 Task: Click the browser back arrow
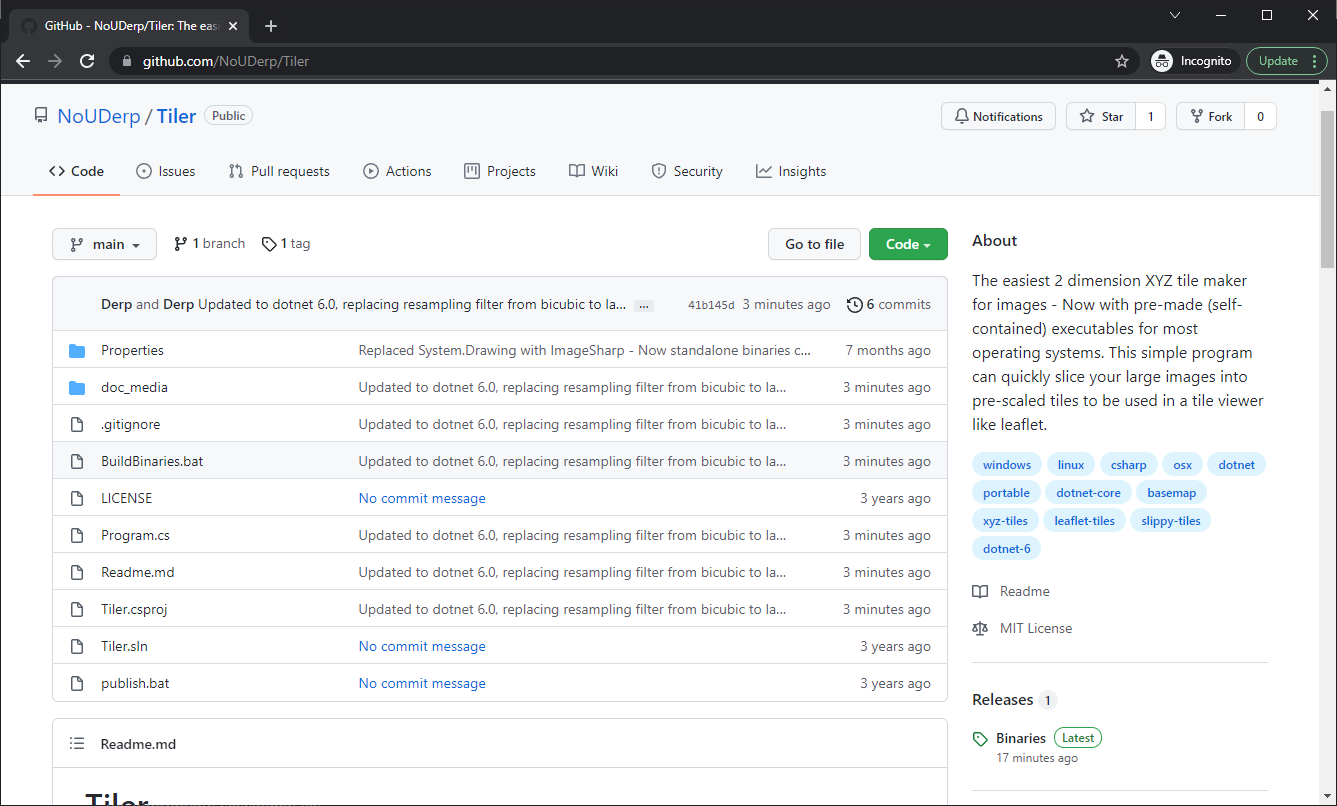tap(23, 61)
